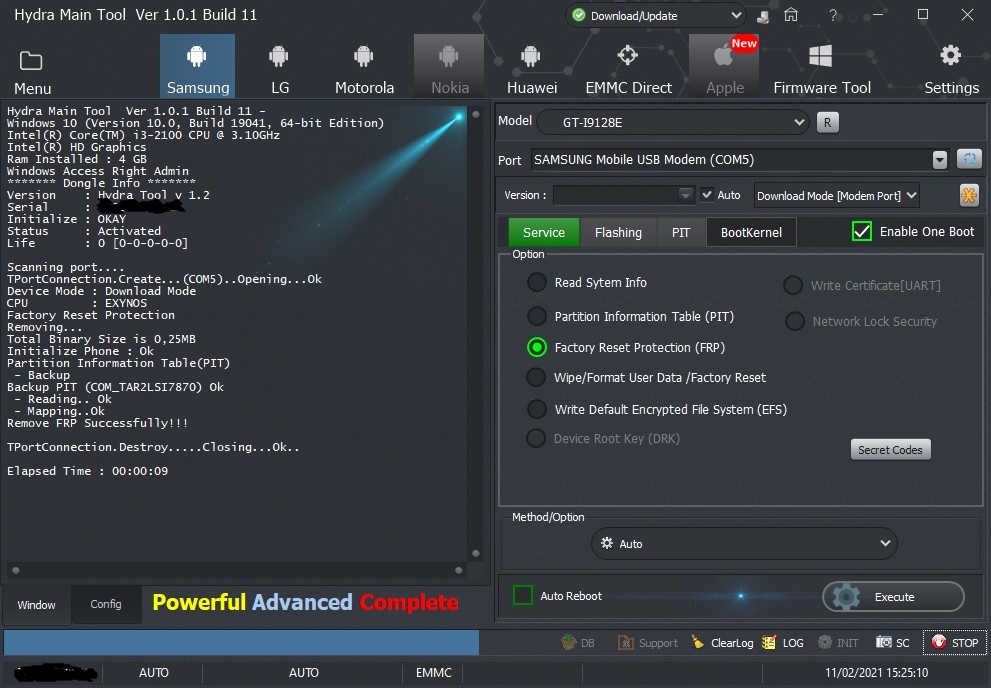Click the EMMC status bar entry
Screen dimensions: 991x688
tap(434, 673)
